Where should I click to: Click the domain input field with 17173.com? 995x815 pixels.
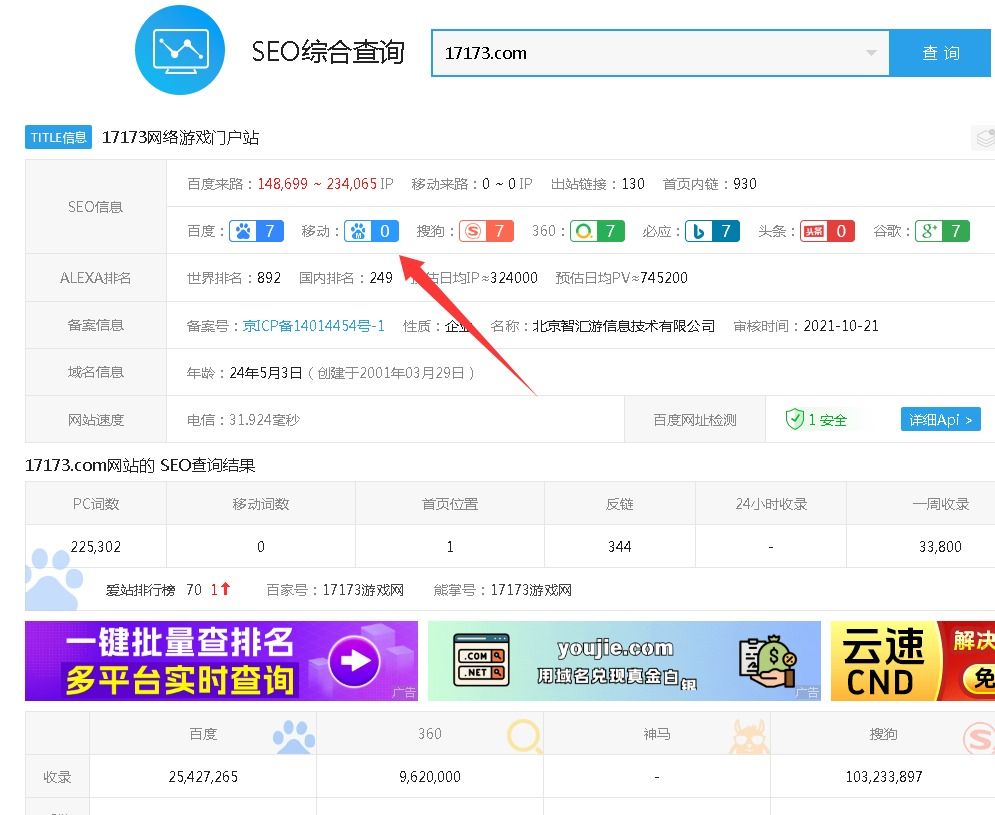[x=650, y=53]
